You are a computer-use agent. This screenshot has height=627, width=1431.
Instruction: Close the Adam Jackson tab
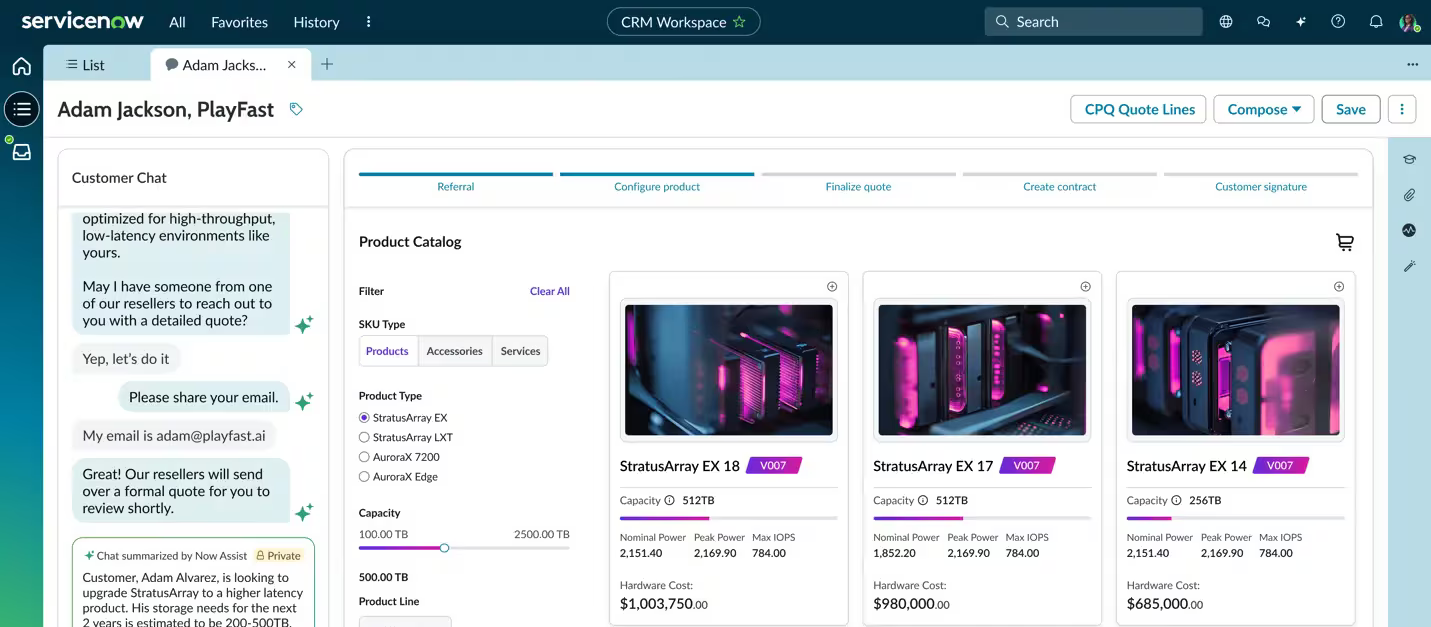292,65
